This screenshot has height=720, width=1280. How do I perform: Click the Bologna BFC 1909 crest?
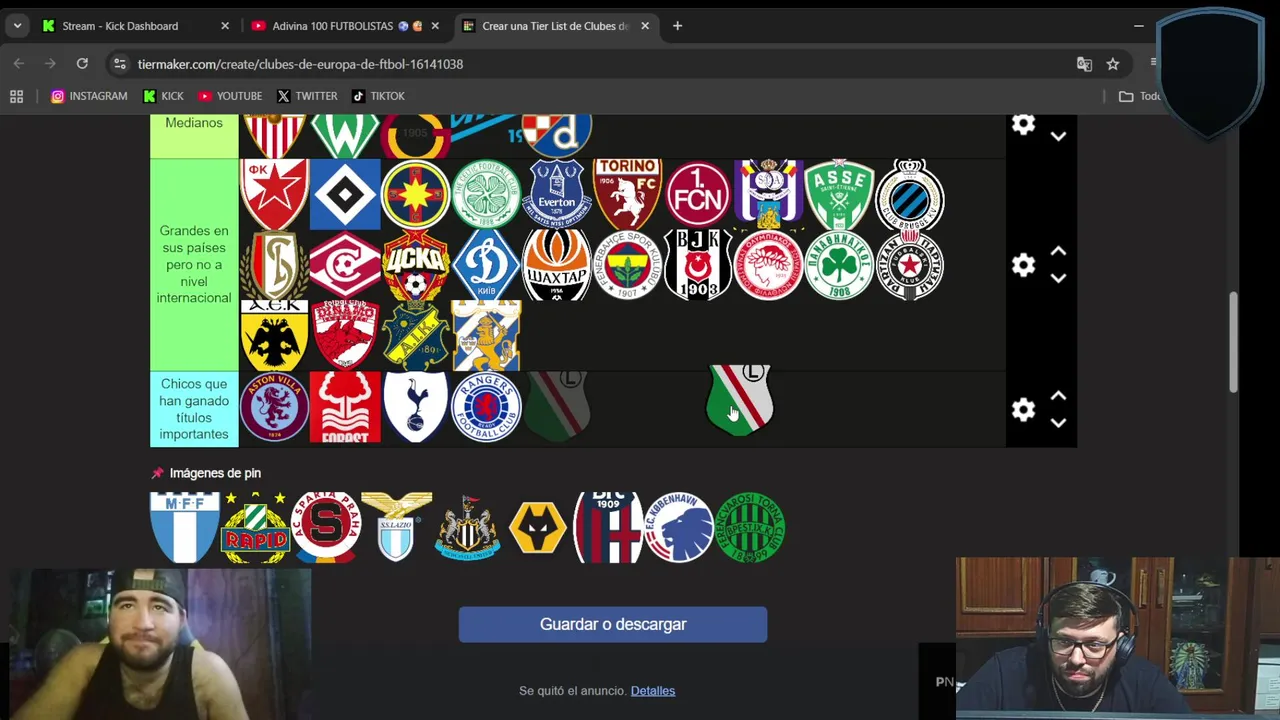coord(608,527)
